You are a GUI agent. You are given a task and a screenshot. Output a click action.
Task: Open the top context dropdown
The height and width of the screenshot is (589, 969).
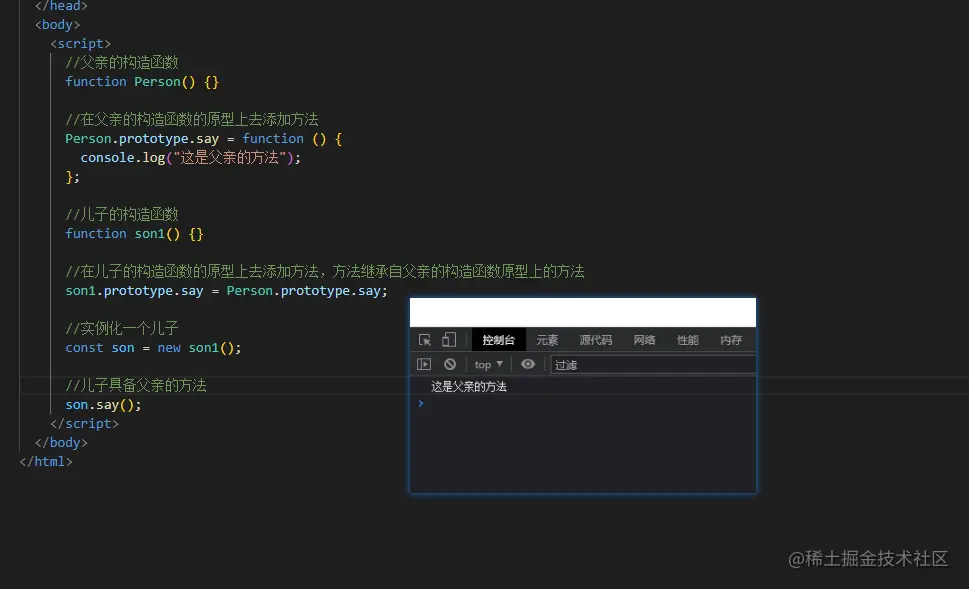point(489,365)
